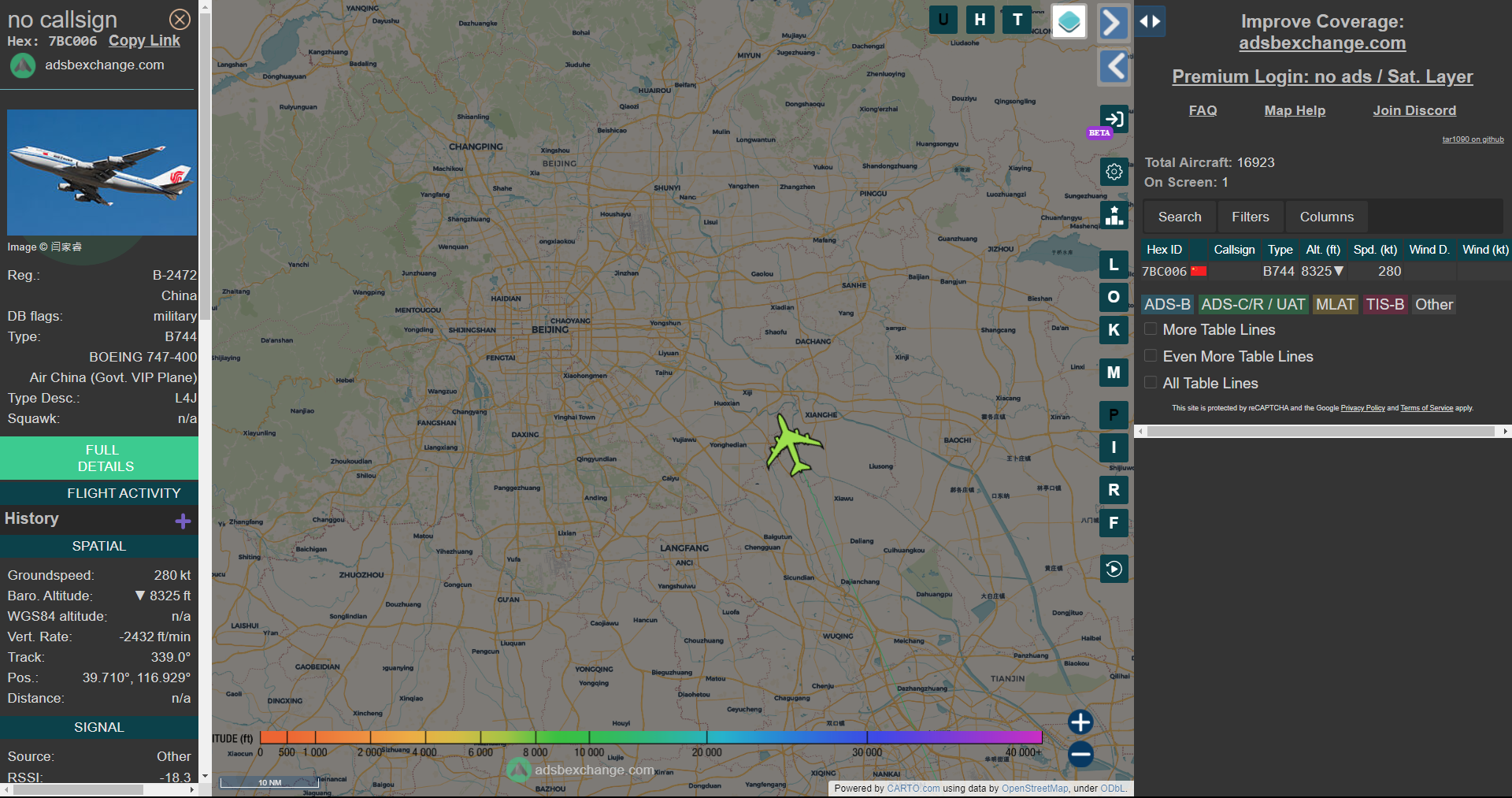1512x798 pixels.
Task: Toggle ADS-C/R / UAT source filter
Action: [x=1253, y=304]
